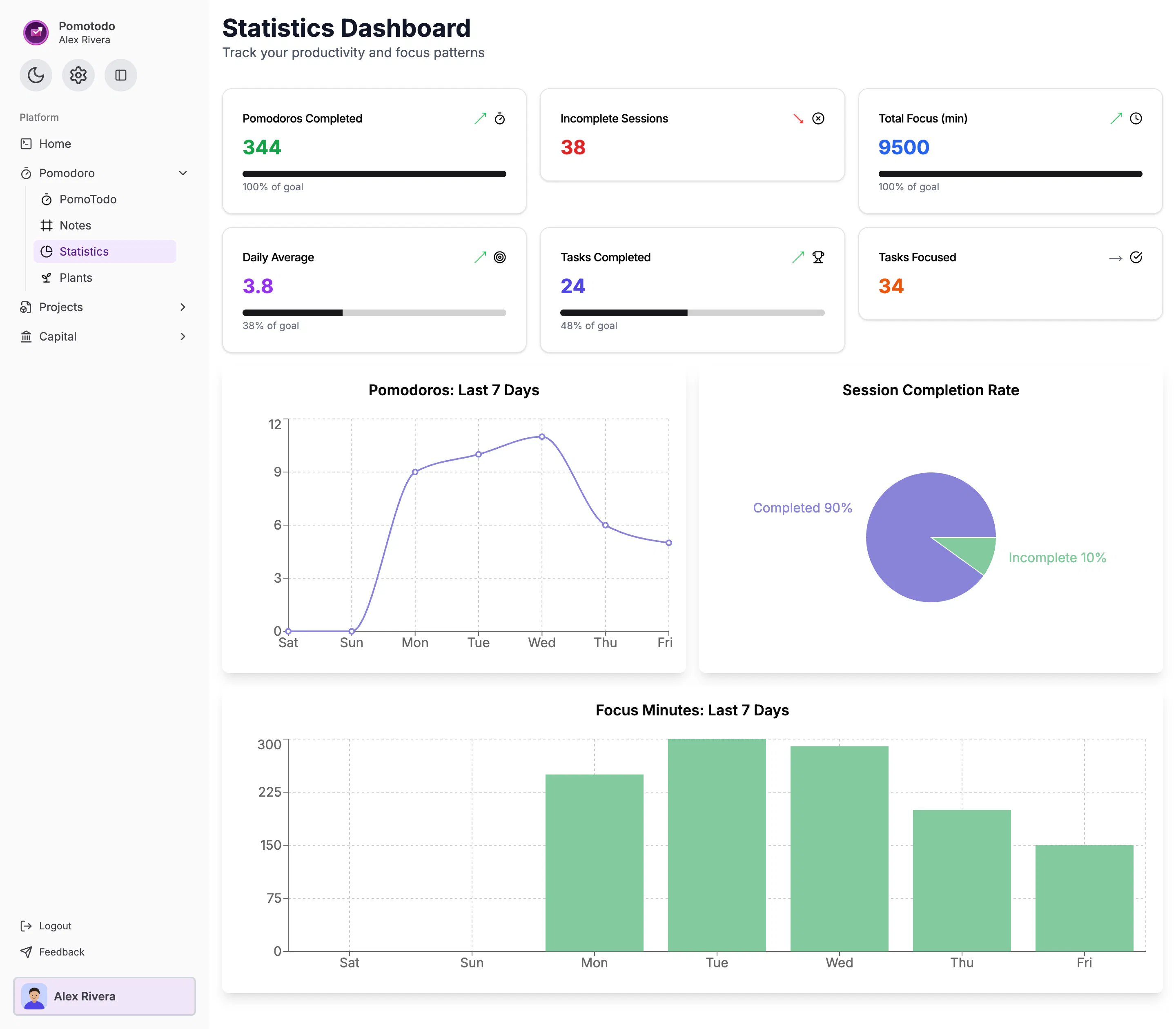Screen dimensions: 1176x1029
Task: Click the trophy icon on Tasks Completed
Action: point(818,258)
